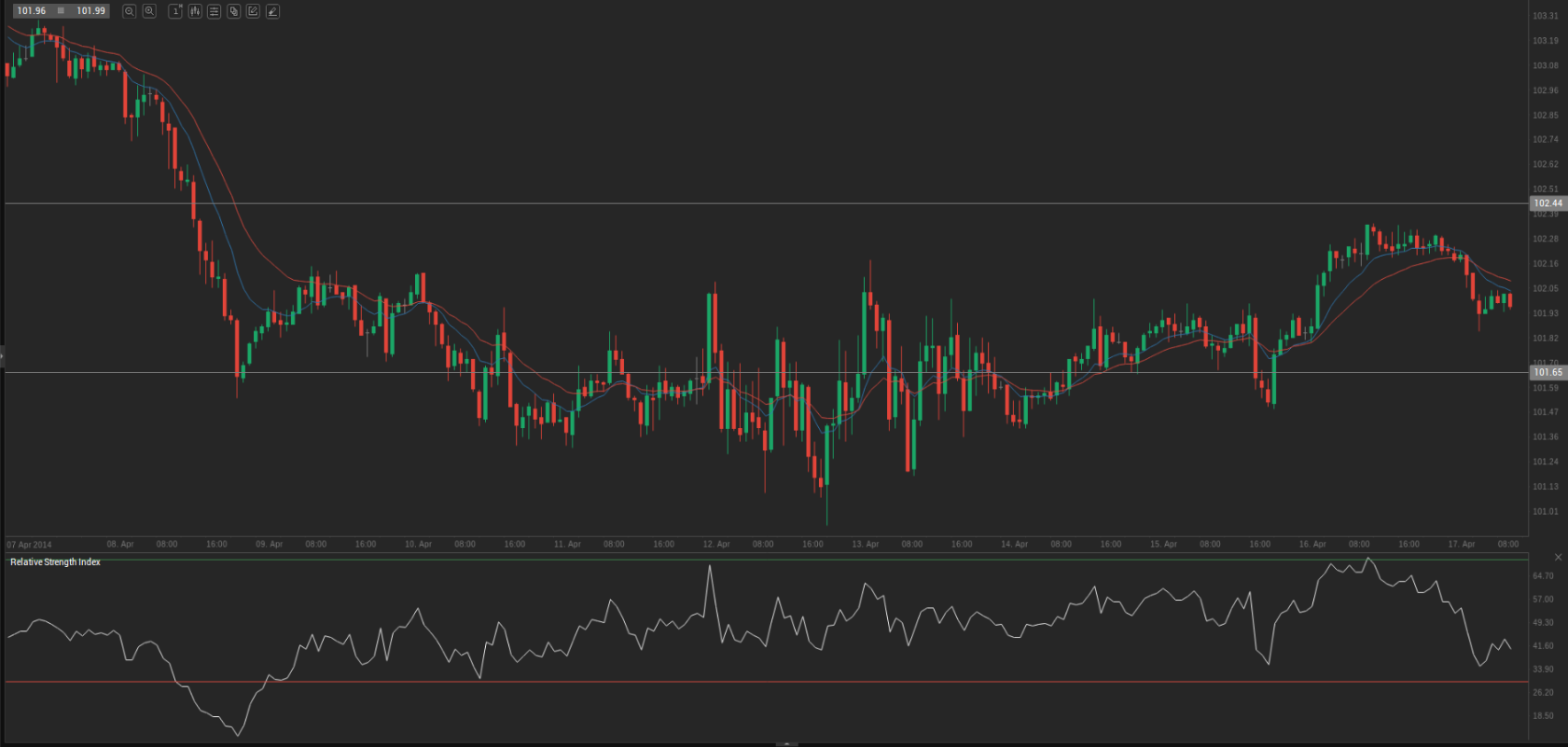This screenshot has height=747, width=1568.
Task: Click the Relative Strength Index label
Action: click(x=55, y=562)
